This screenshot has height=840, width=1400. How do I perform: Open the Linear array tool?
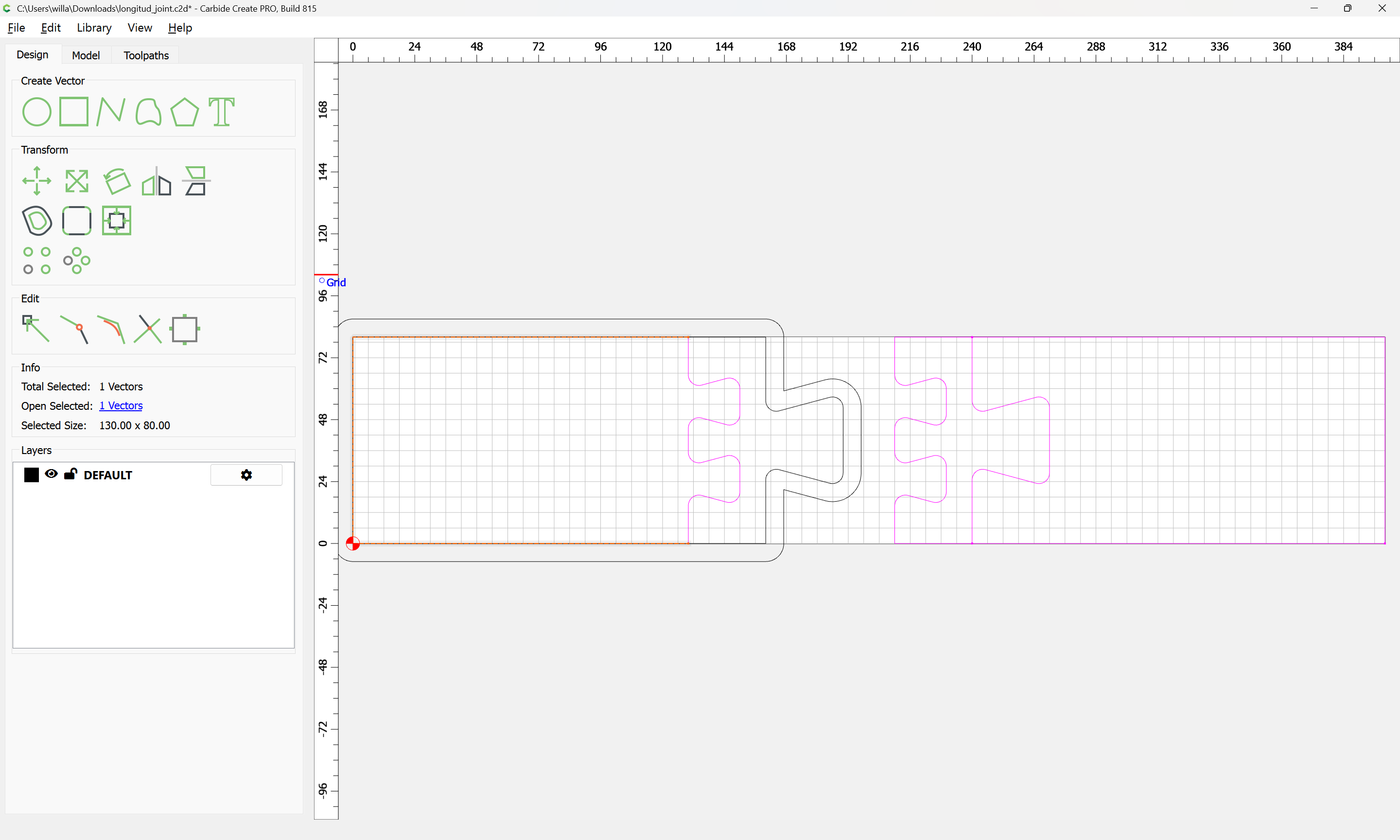(x=37, y=261)
